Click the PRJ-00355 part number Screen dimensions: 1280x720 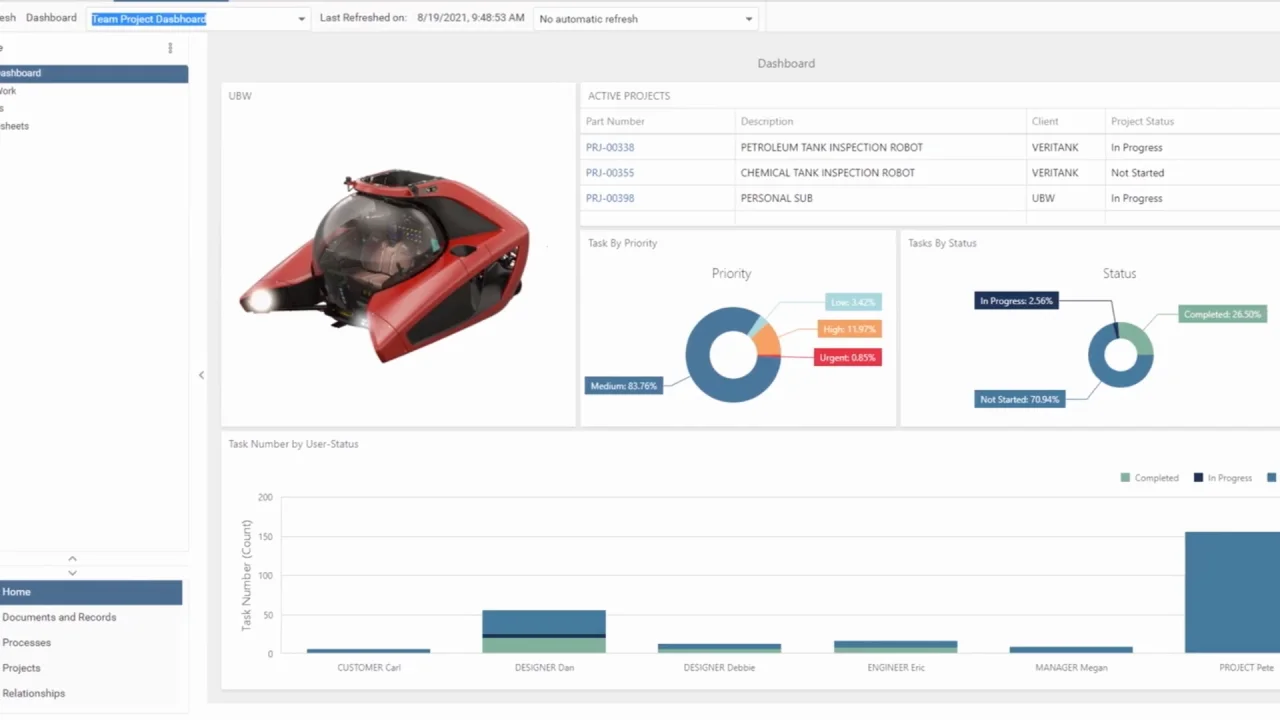point(610,173)
